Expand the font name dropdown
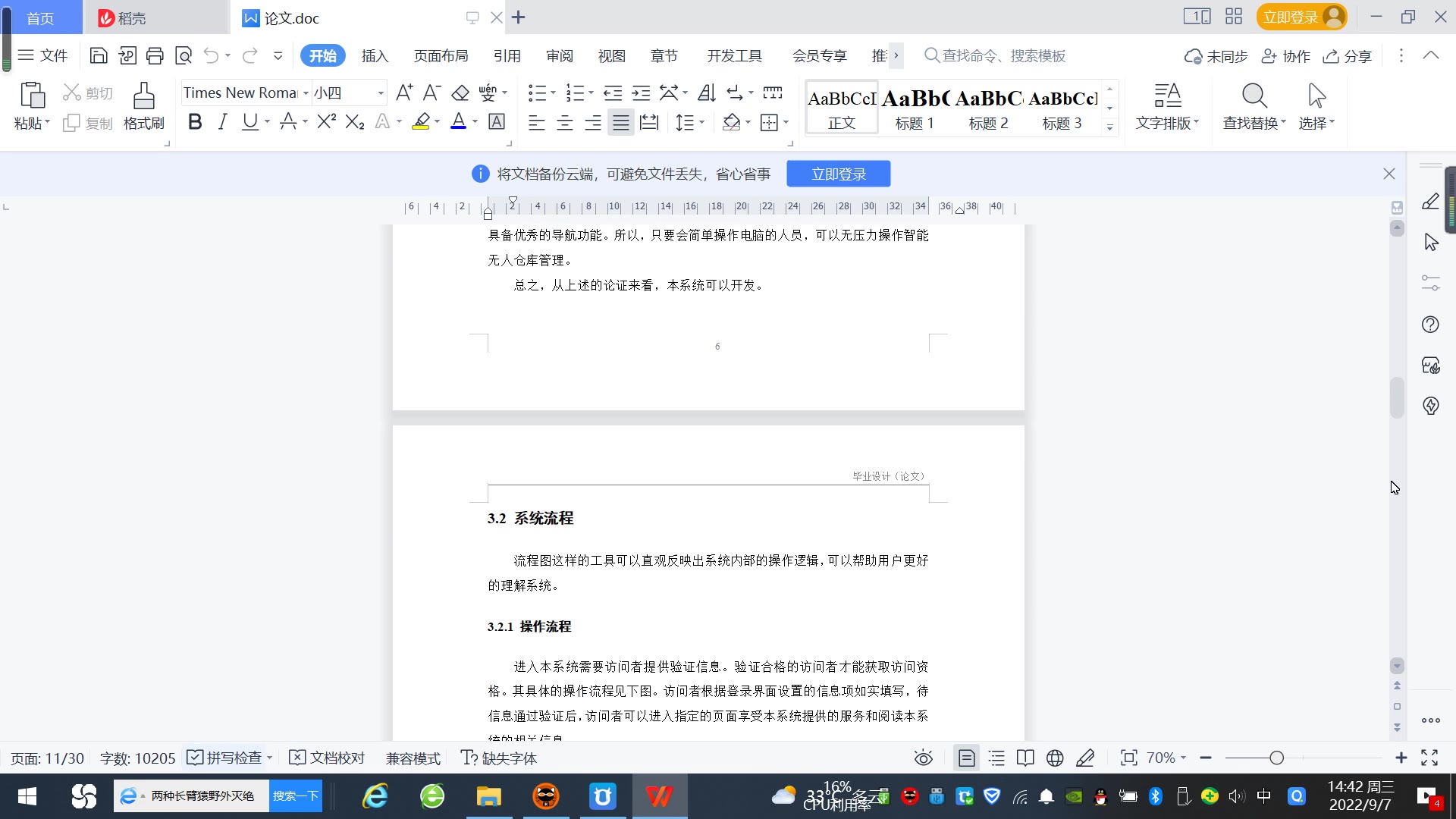Viewport: 1456px width, 819px height. [x=306, y=93]
